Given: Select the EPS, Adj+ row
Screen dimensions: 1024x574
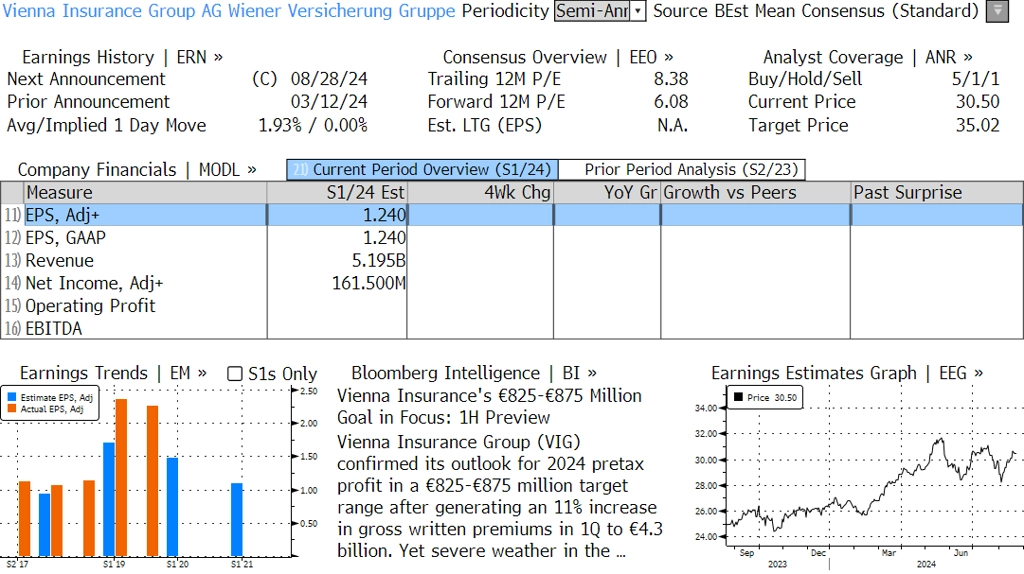Looking at the screenshot, I should [512, 215].
